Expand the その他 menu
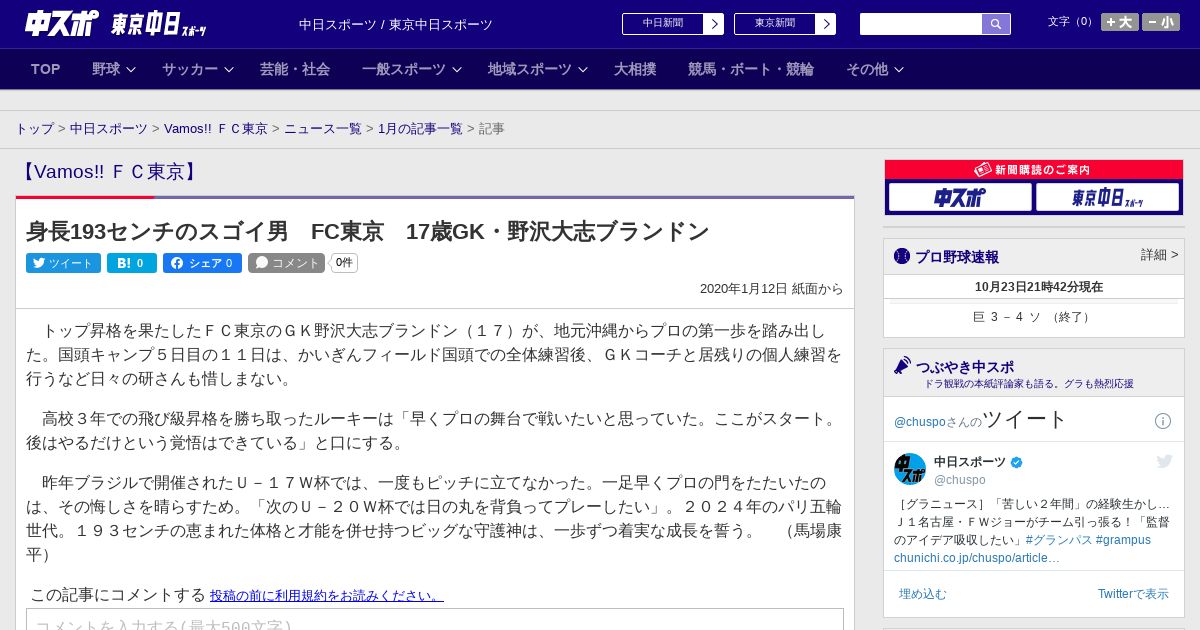Viewport: 1200px width, 630px height. tap(875, 69)
